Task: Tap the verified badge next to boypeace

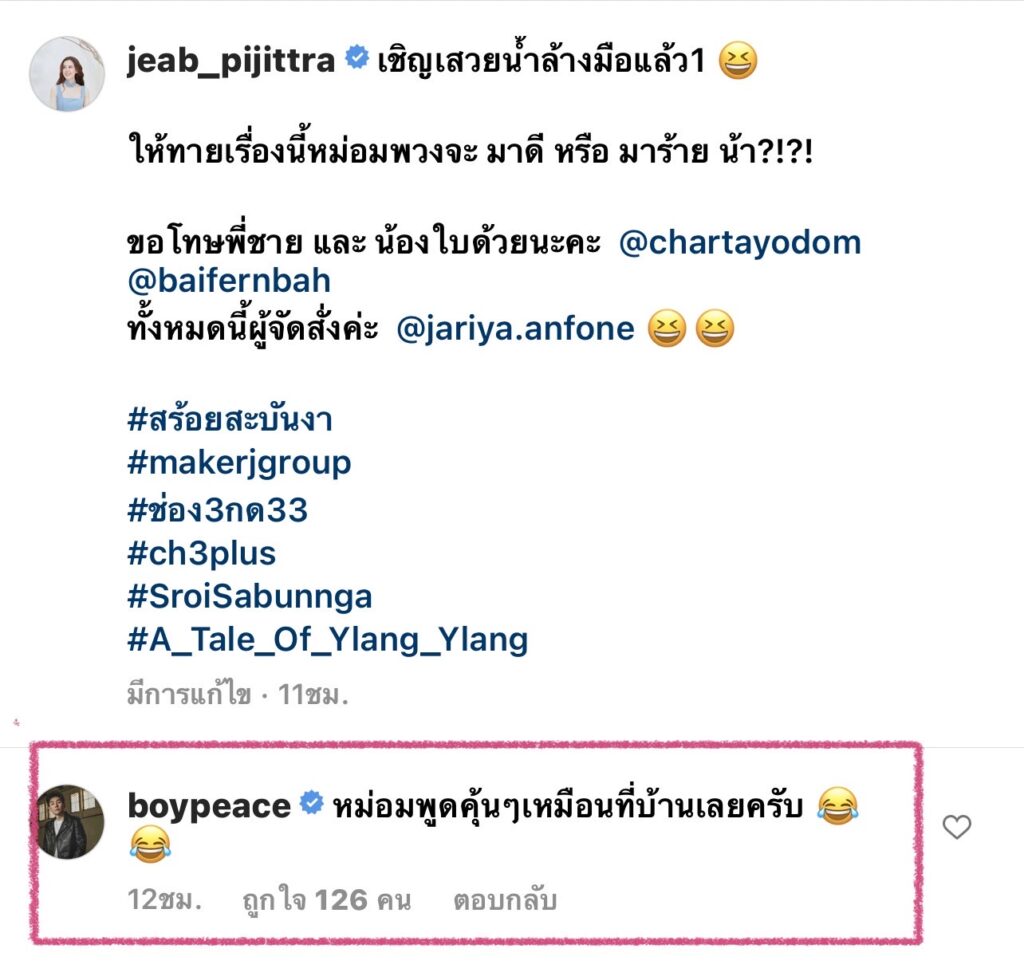Action: tap(312, 803)
